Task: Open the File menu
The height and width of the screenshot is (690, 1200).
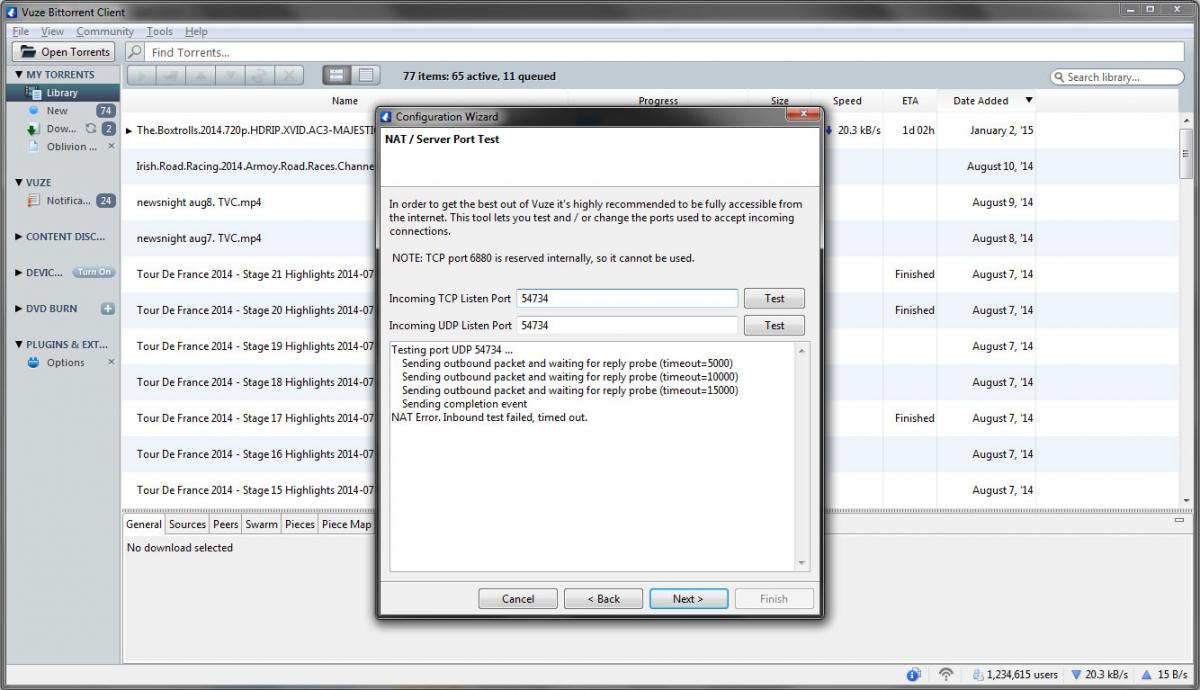Action: 20,32
